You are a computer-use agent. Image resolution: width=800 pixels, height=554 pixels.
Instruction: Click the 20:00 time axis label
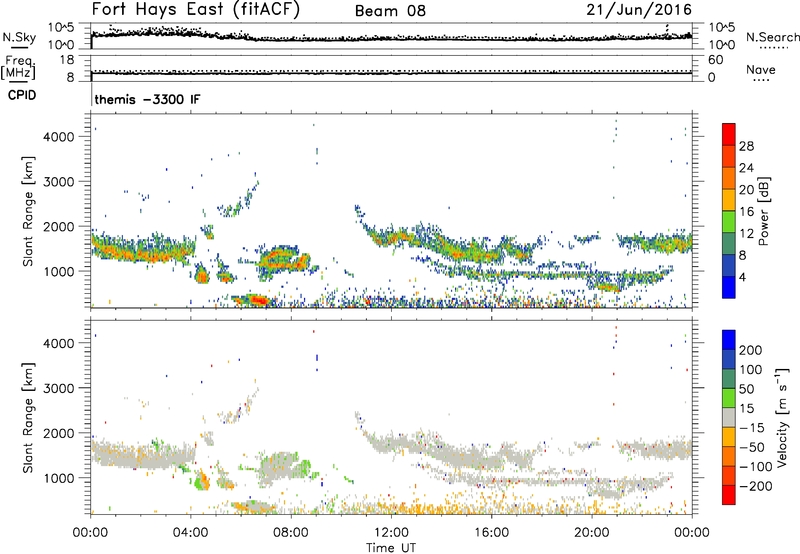point(592,533)
